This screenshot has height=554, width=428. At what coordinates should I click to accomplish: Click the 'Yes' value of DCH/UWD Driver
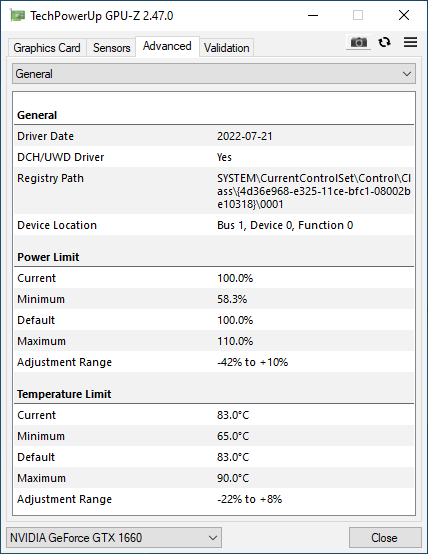point(224,157)
